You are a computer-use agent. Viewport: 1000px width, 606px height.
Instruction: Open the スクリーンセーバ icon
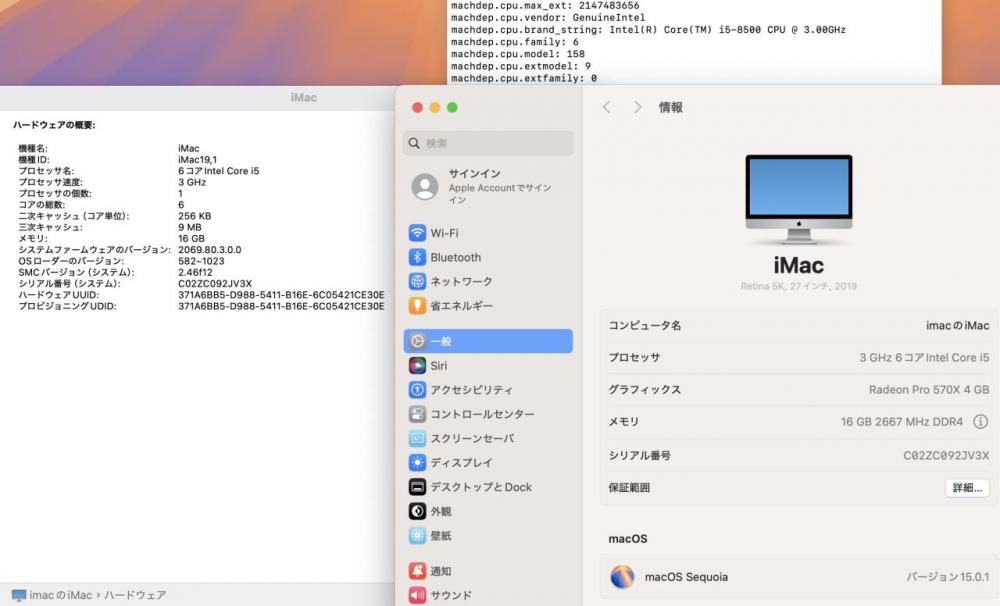[417, 438]
